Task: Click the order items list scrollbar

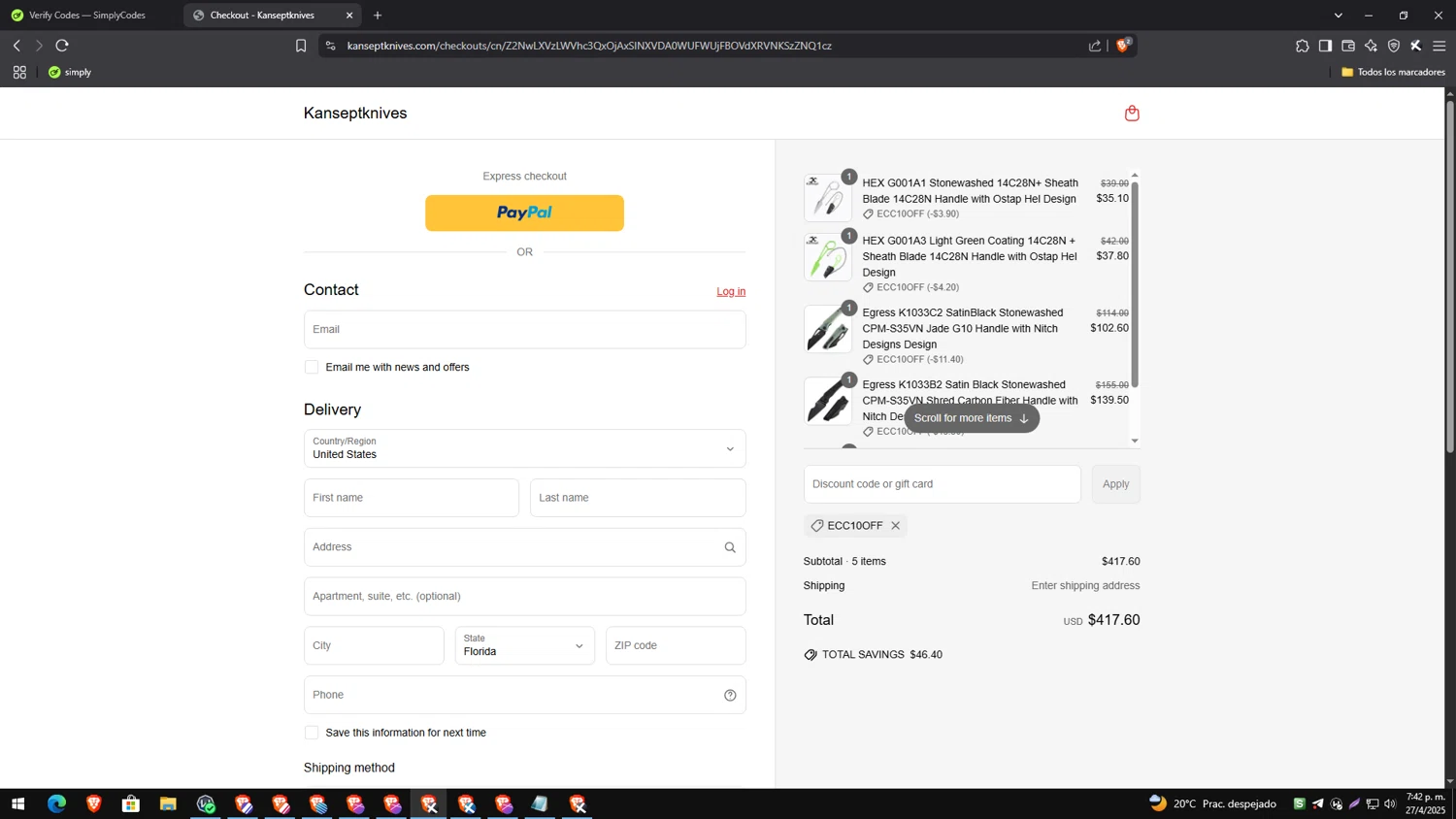Action: [1135, 284]
